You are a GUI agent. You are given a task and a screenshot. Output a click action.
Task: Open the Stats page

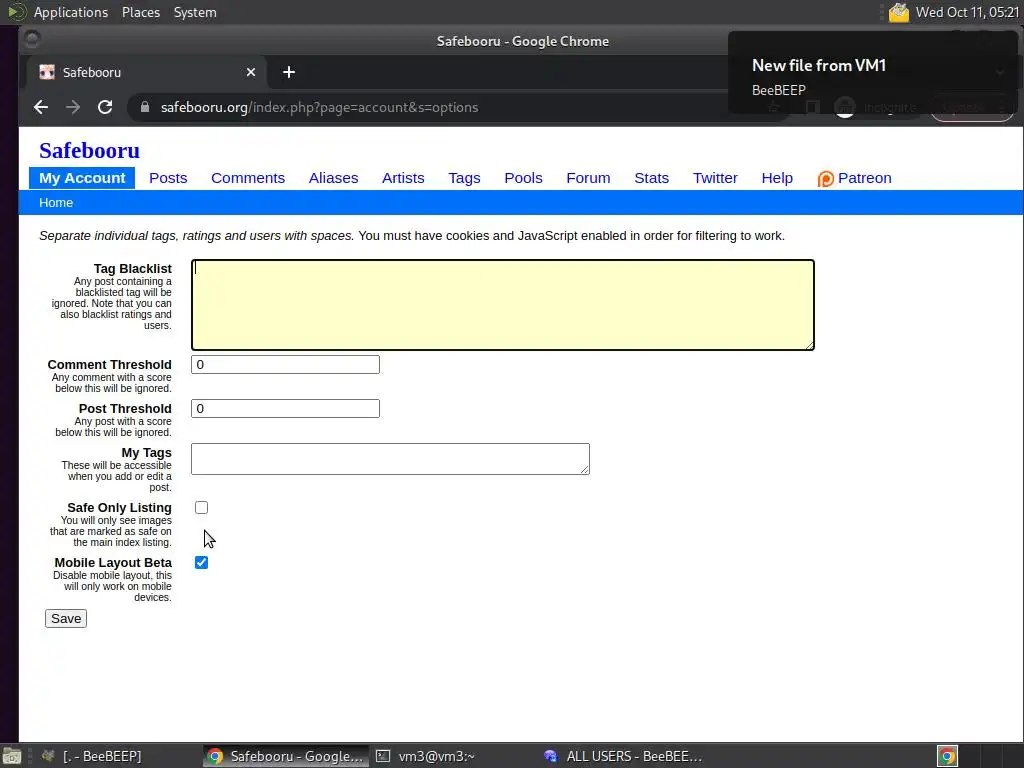651,178
